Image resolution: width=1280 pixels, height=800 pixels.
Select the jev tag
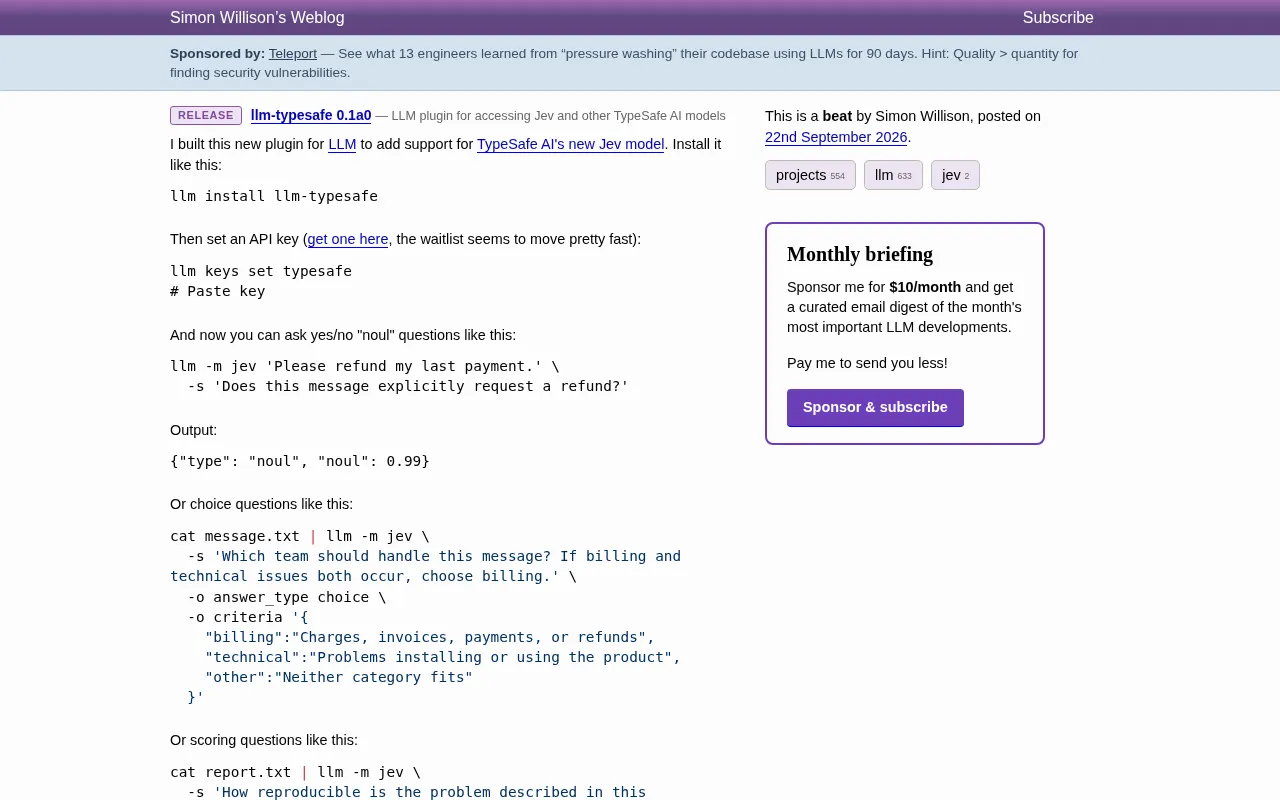[955, 175]
